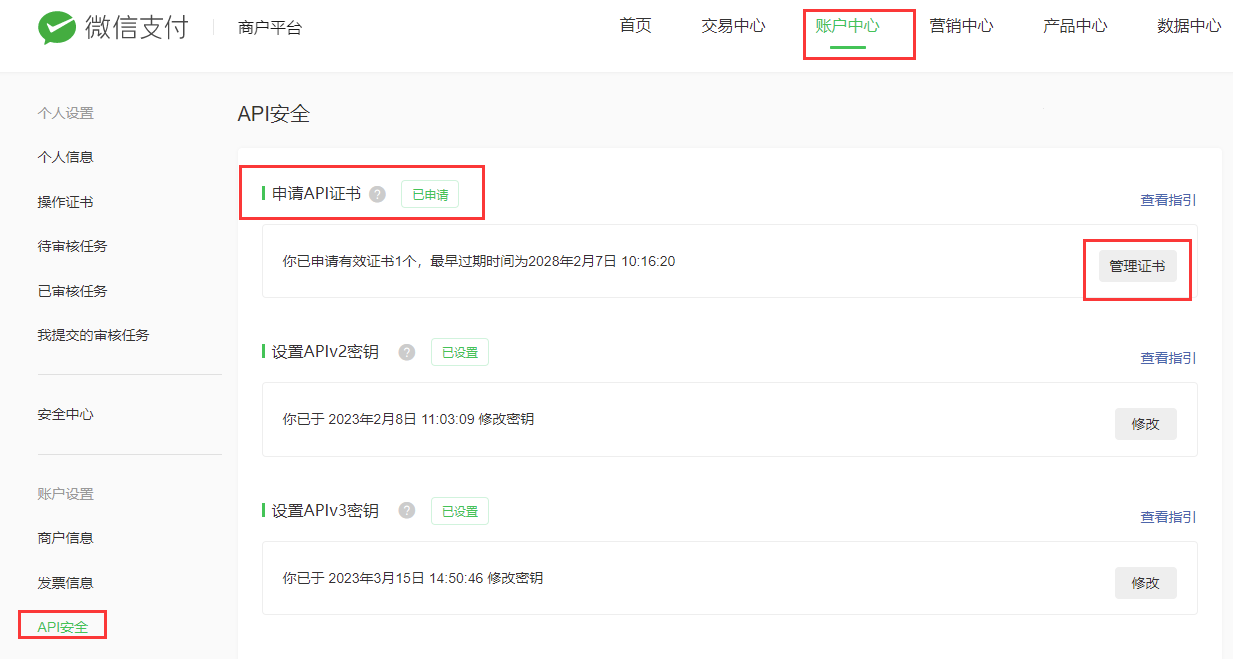
Task: Select 个人信息 in the sidebar
Action: point(65,157)
